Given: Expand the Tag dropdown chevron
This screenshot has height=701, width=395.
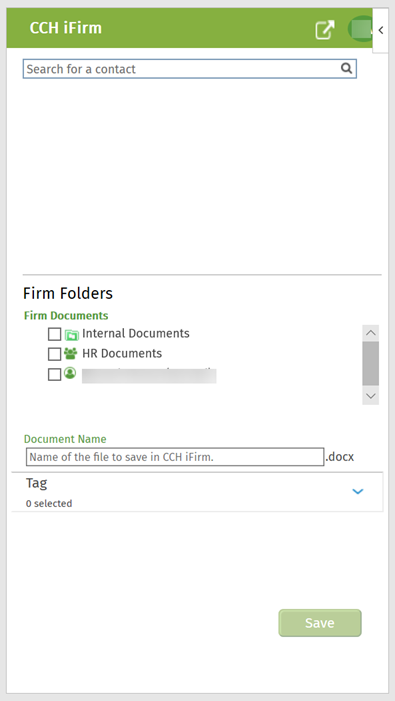Looking at the screenshot, I should [358, 491].
